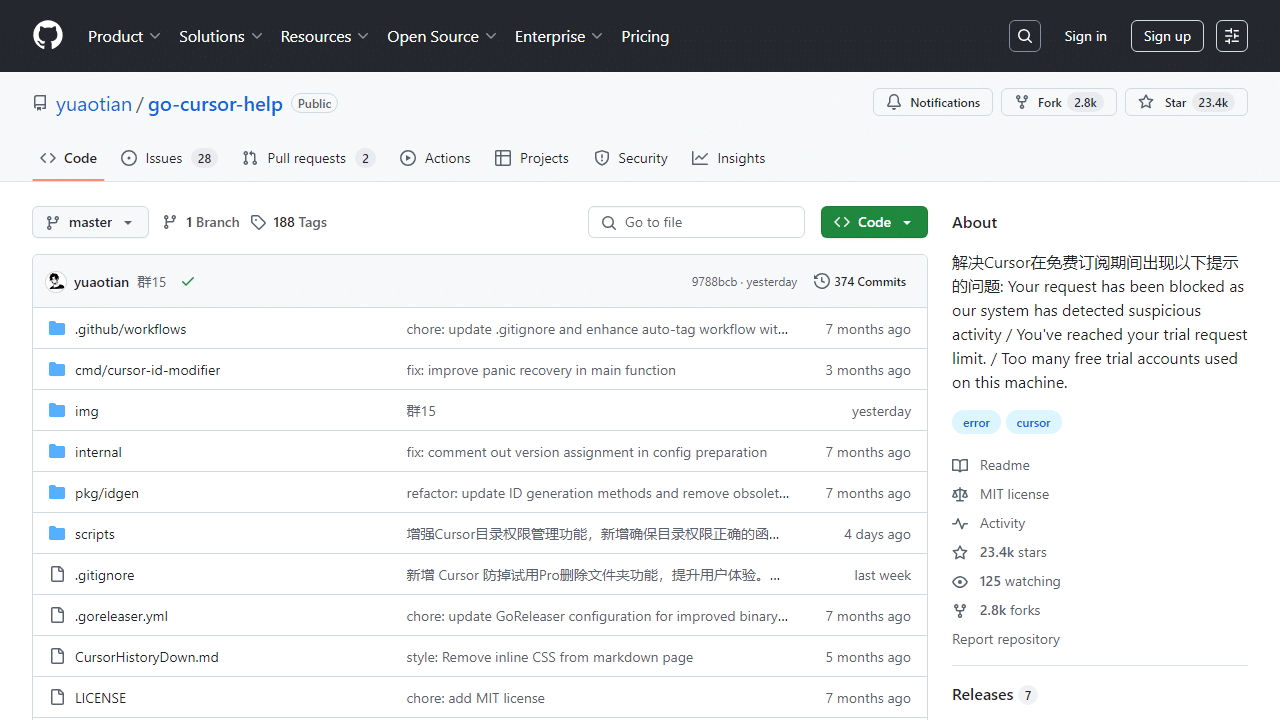Click the Pricing link
Image resolution: width=1280 pixels, height=720 pixels.
645,36
